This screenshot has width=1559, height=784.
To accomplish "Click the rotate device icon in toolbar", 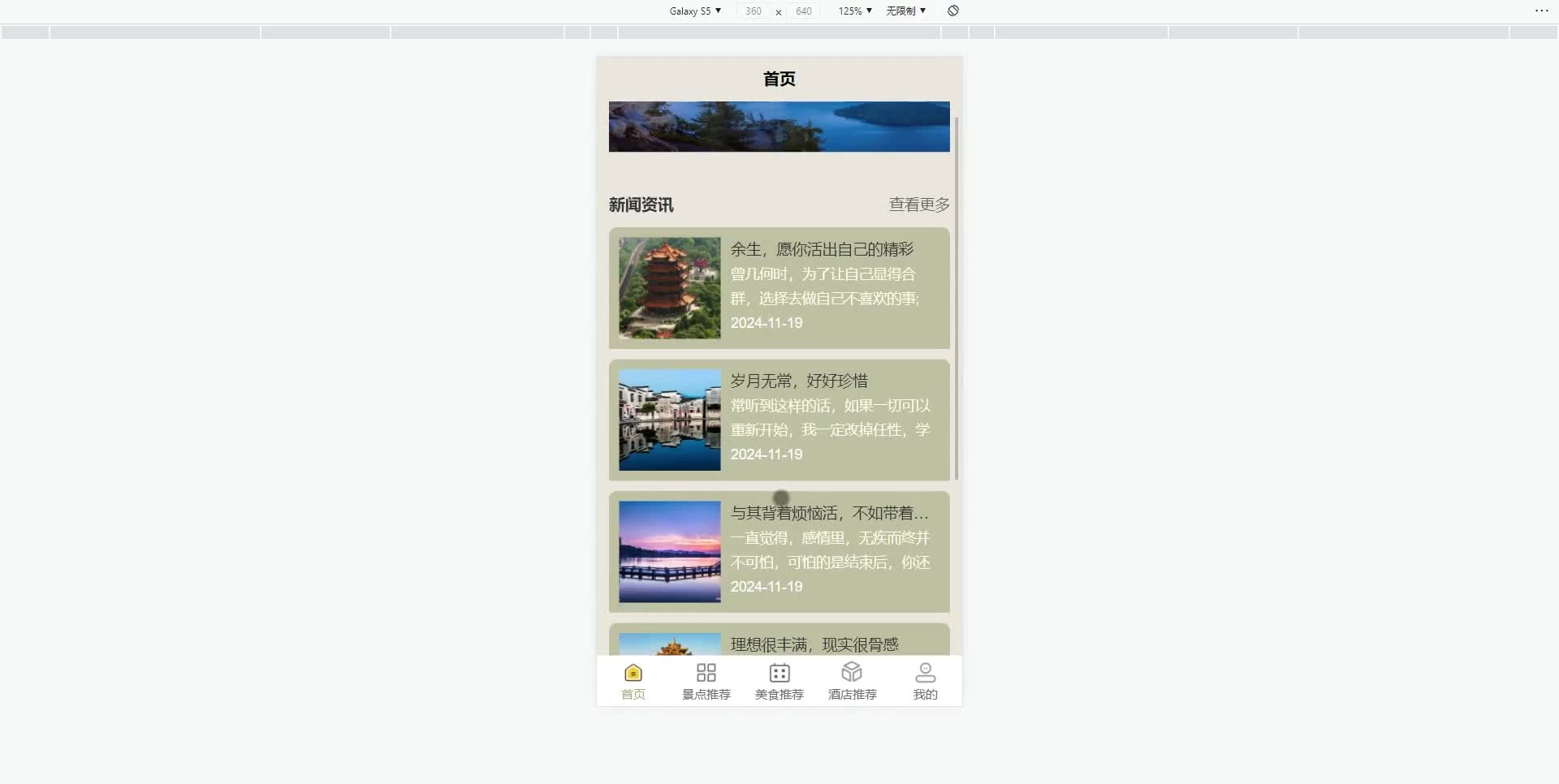I will pos(953,11).
